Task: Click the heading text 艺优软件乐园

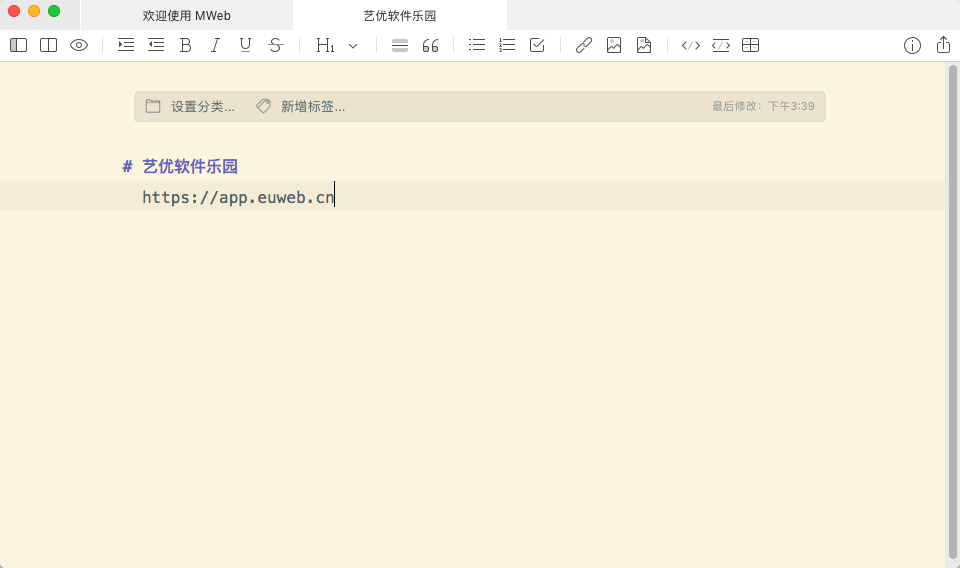Action: pos(190,166)
